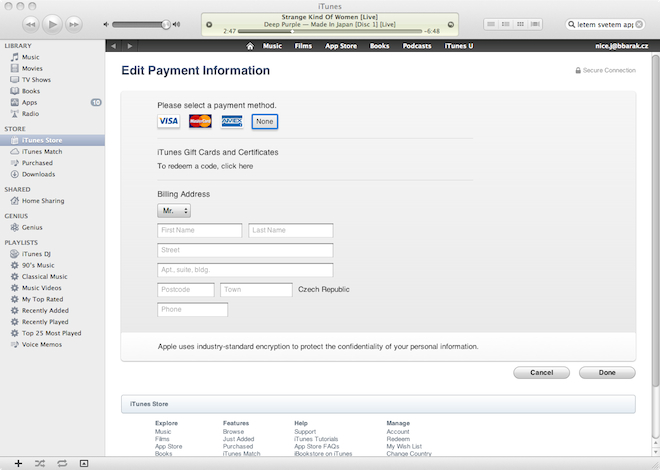The width and height of the screenshot is (660, 470).
Task: Switch to album list view icon
Action: [506, 24]
